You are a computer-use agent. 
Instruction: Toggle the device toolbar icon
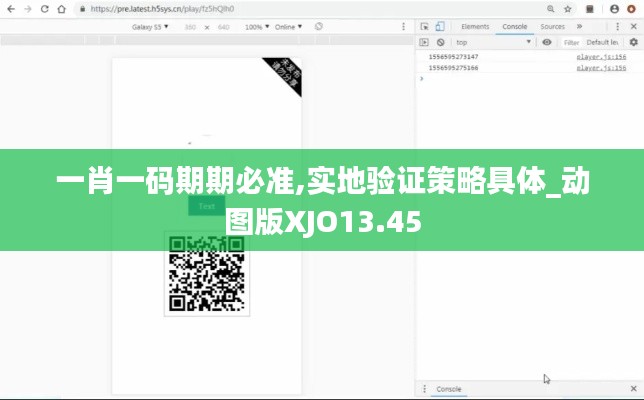click(x=440, y=27)
